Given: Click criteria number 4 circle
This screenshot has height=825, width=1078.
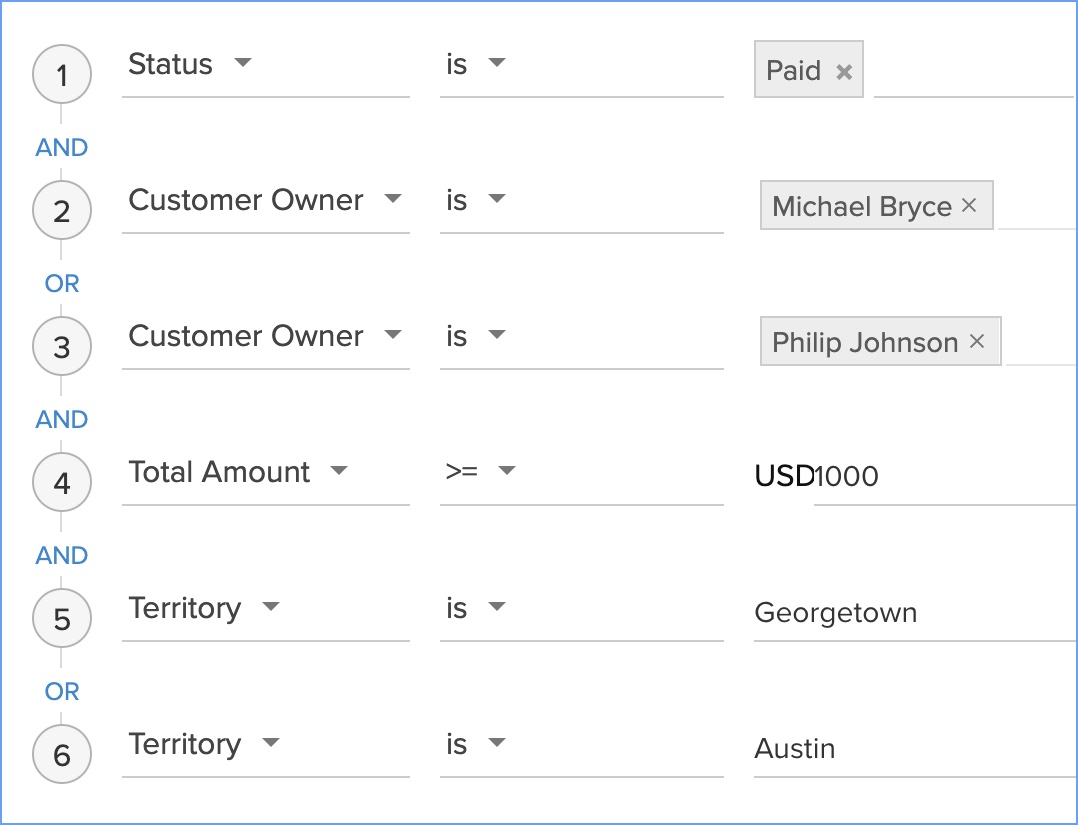Looking at the screenshot, I should [62, 483].
